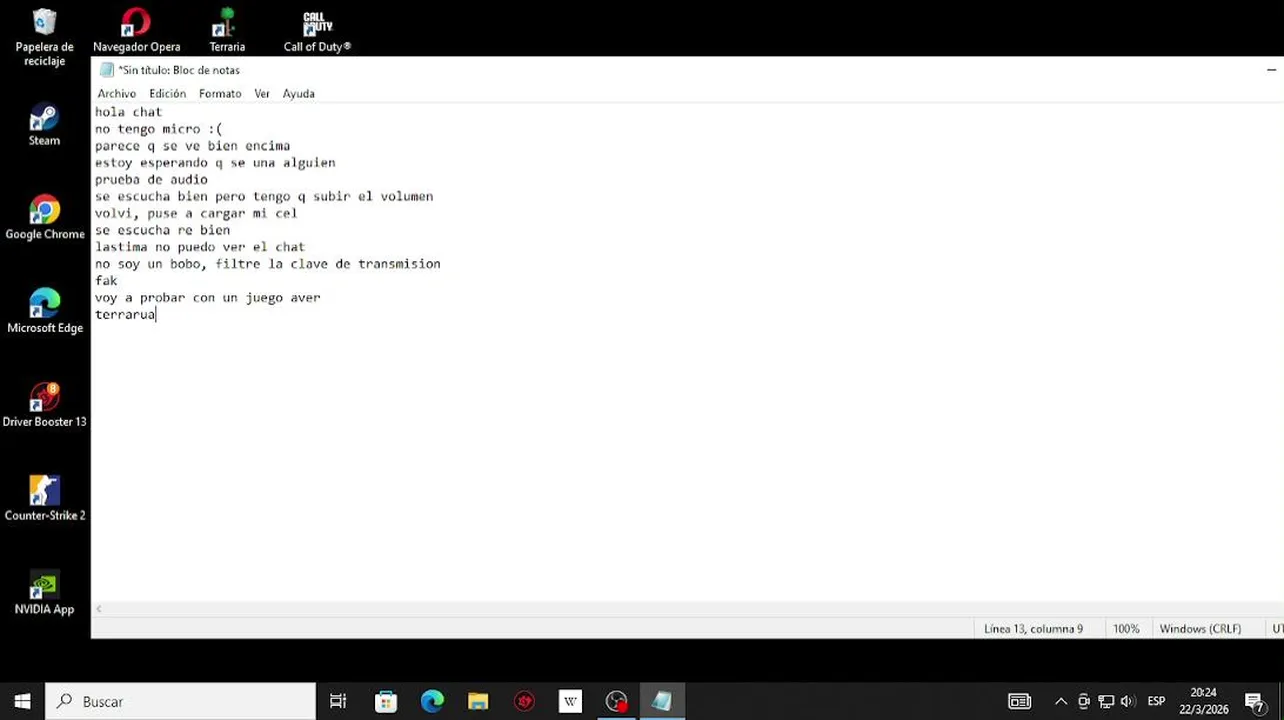Click the line about "subir el volumen"
Viewport: 1284px width, 720px height.
tap(264, 197)
